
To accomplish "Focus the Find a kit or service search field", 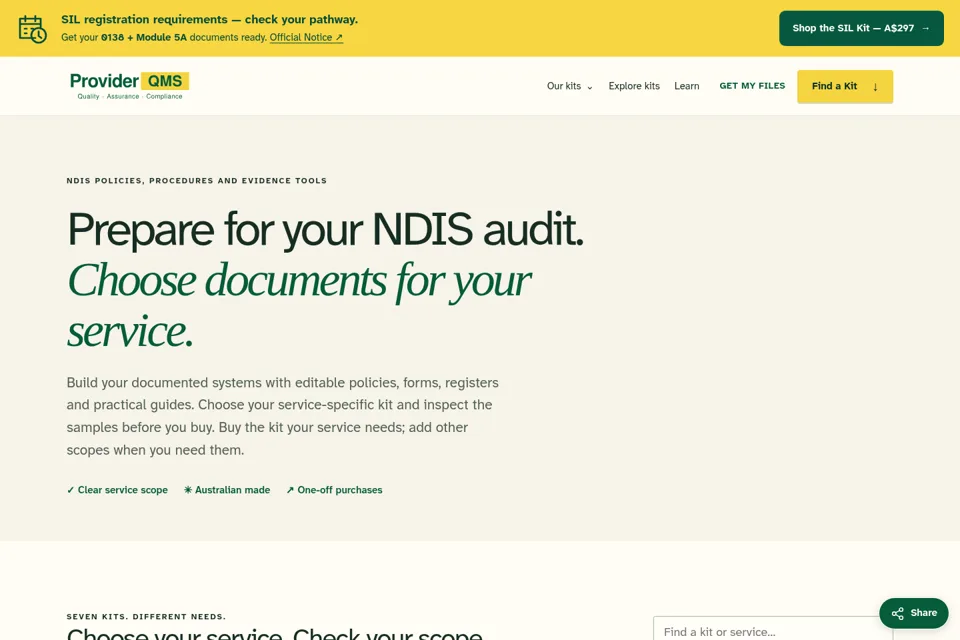I will click(773, 630).
